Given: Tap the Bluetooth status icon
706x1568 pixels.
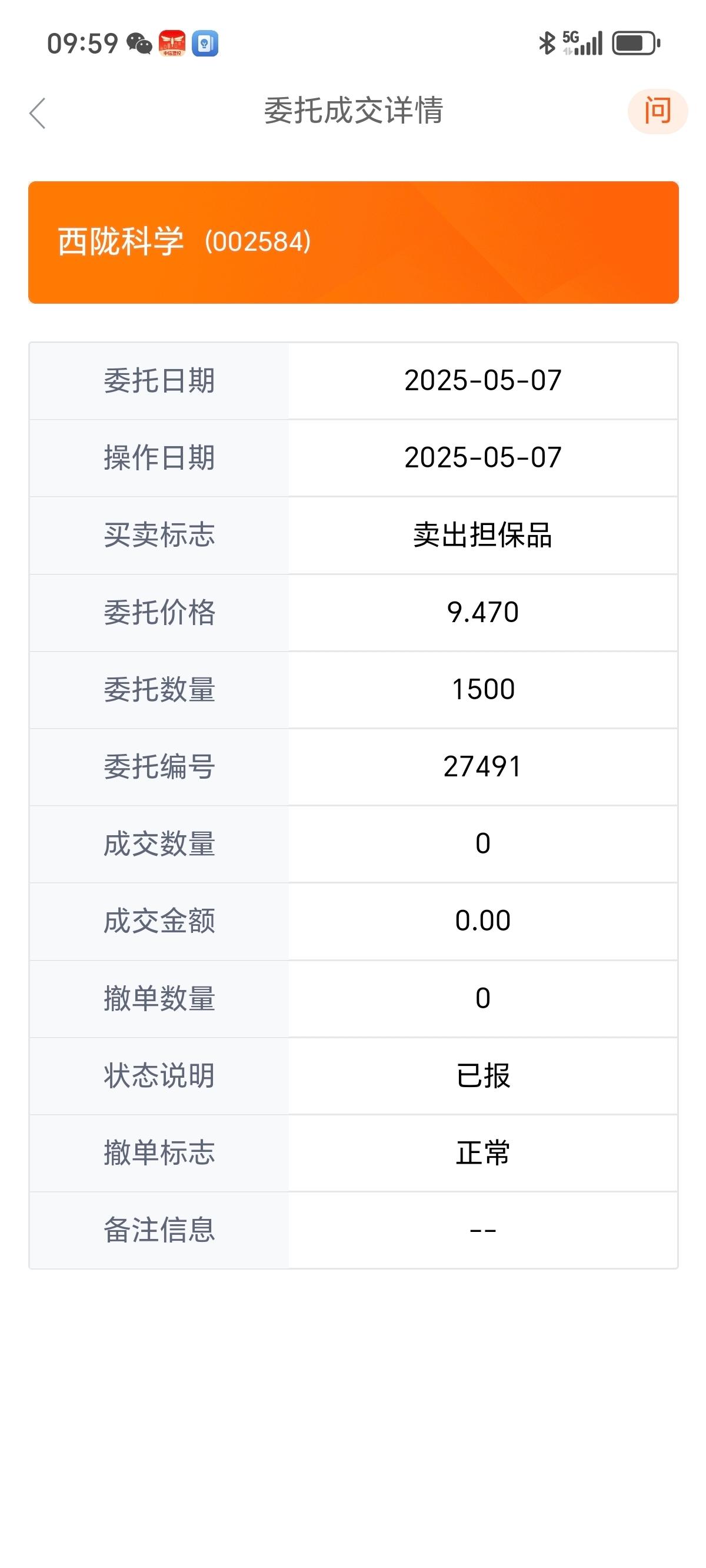Looking at the screenshot, I should click(547, 42).
